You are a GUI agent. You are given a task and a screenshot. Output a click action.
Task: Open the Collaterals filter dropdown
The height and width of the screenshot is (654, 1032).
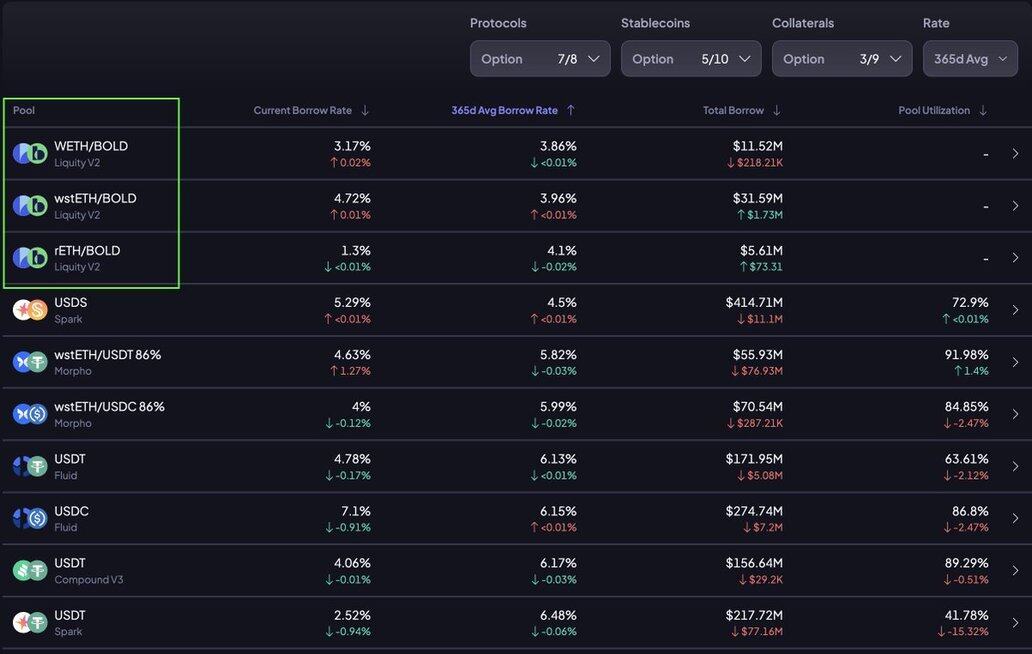pos(842,59)
